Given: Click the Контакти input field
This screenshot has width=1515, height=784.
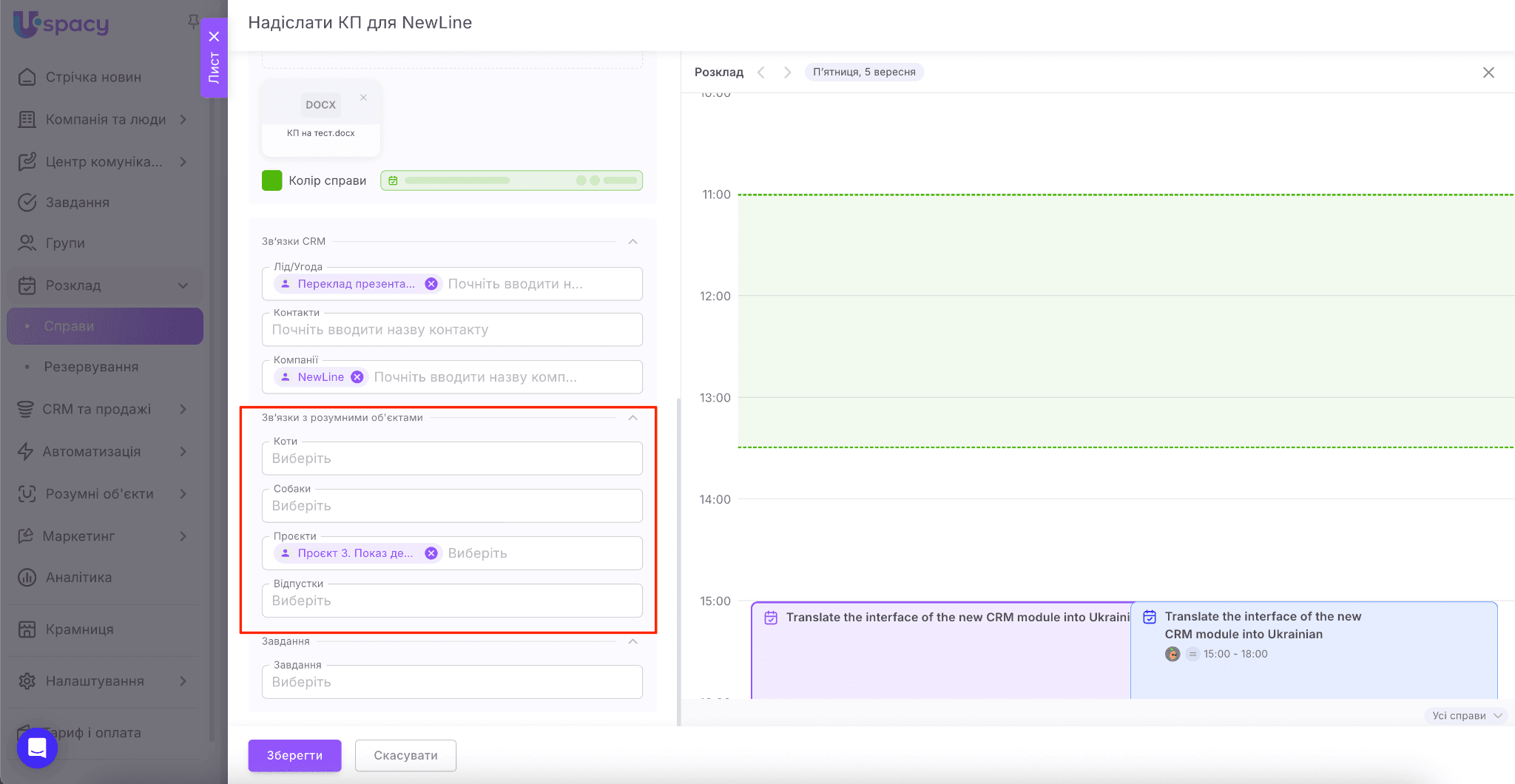Looking at the screenshot, I should (452, 330).
